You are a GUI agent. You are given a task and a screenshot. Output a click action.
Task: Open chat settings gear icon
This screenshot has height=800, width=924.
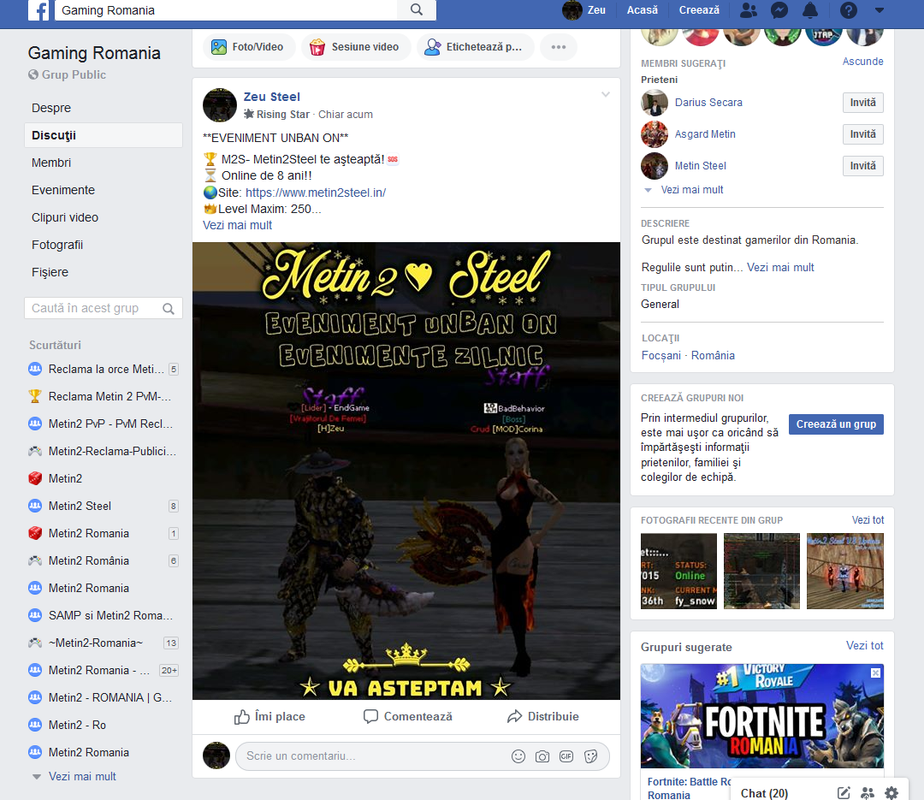click(x=892, y=793)
